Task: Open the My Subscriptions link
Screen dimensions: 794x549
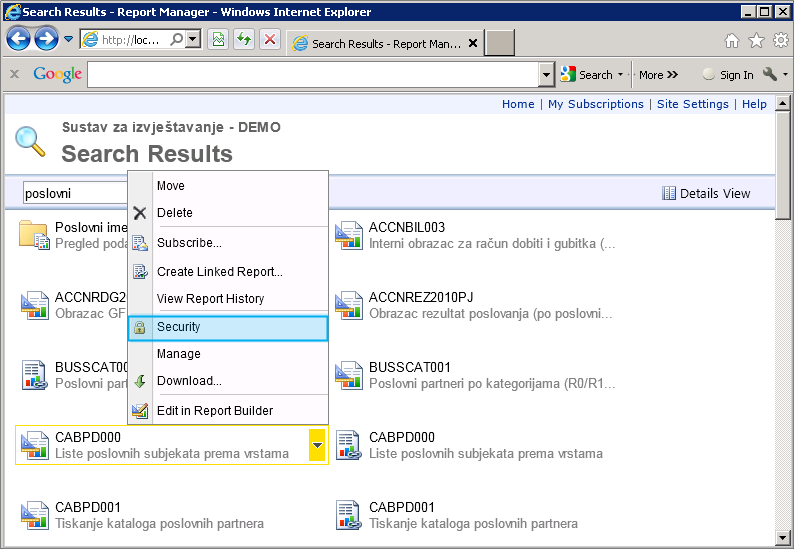Action: 595,104
